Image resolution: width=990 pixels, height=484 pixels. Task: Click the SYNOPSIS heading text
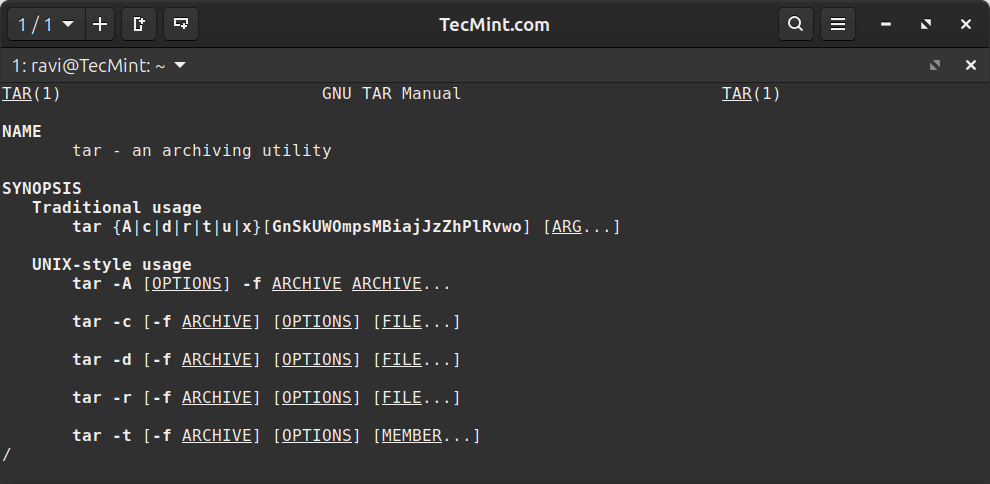(42, 189)
